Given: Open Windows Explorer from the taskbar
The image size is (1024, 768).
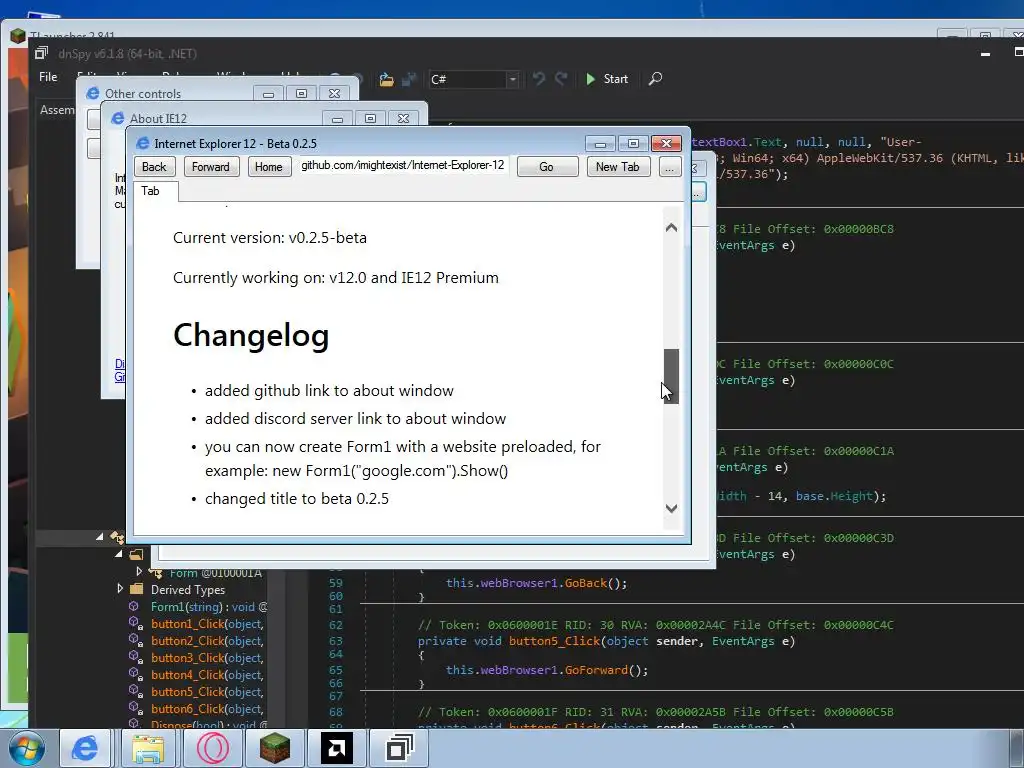Looking at the screenshot, I should pos(148,748).
